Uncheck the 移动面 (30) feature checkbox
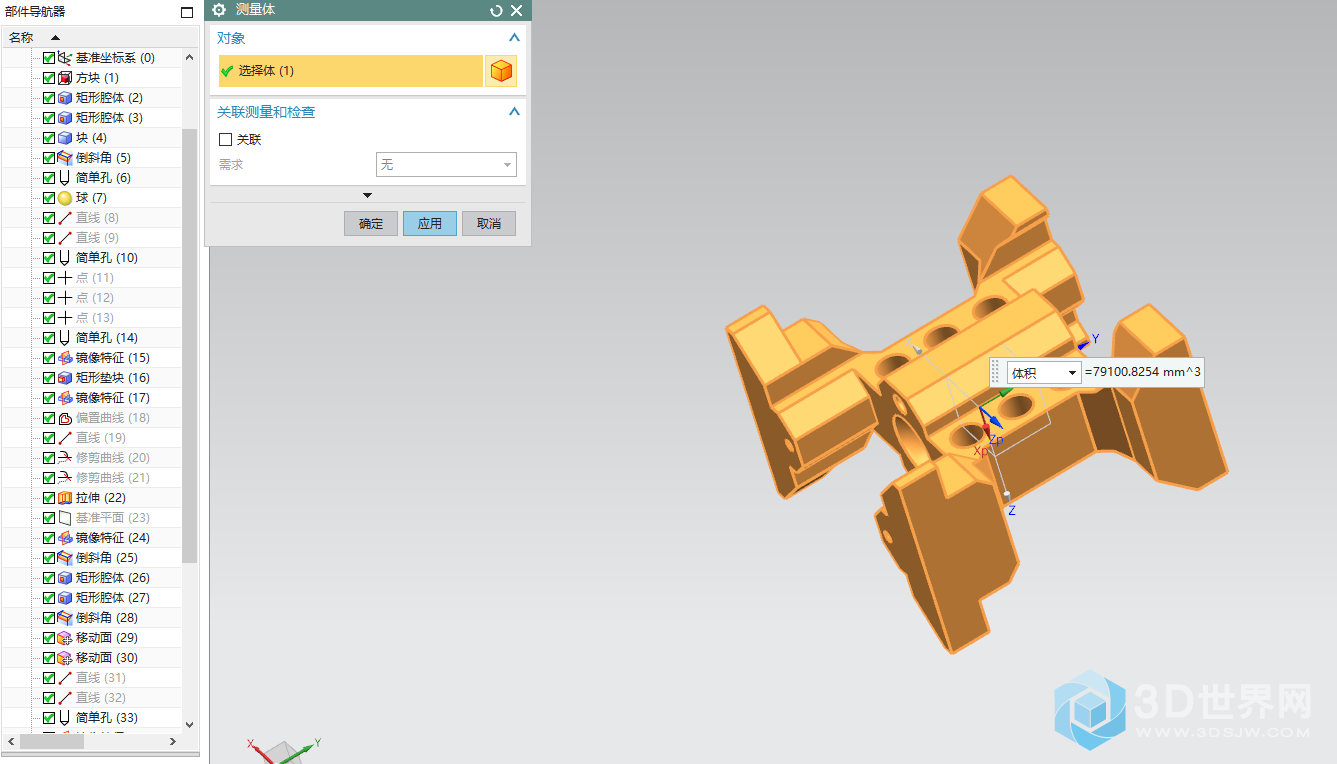The width and height of the screenshot is (1337, 764). coord(49,658)
